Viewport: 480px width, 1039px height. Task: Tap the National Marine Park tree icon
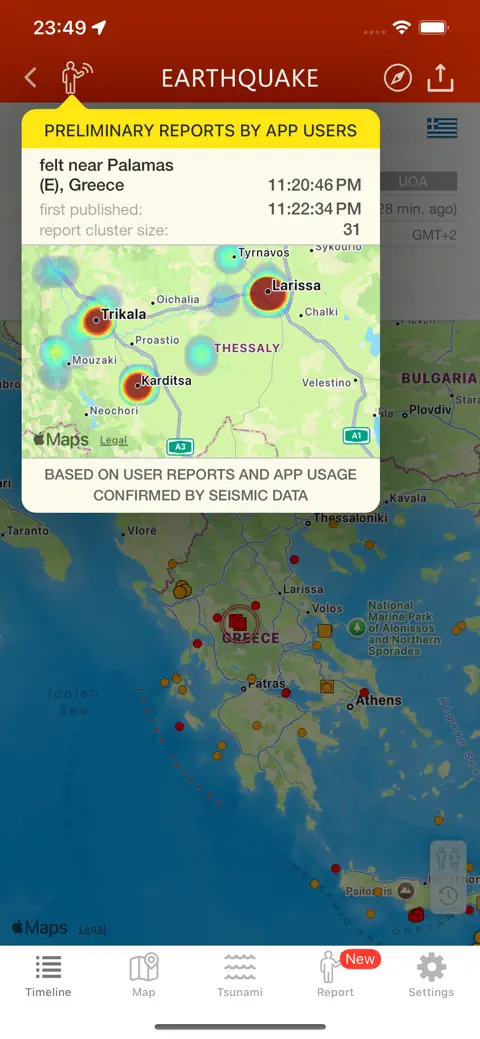[x=357, y=626]
